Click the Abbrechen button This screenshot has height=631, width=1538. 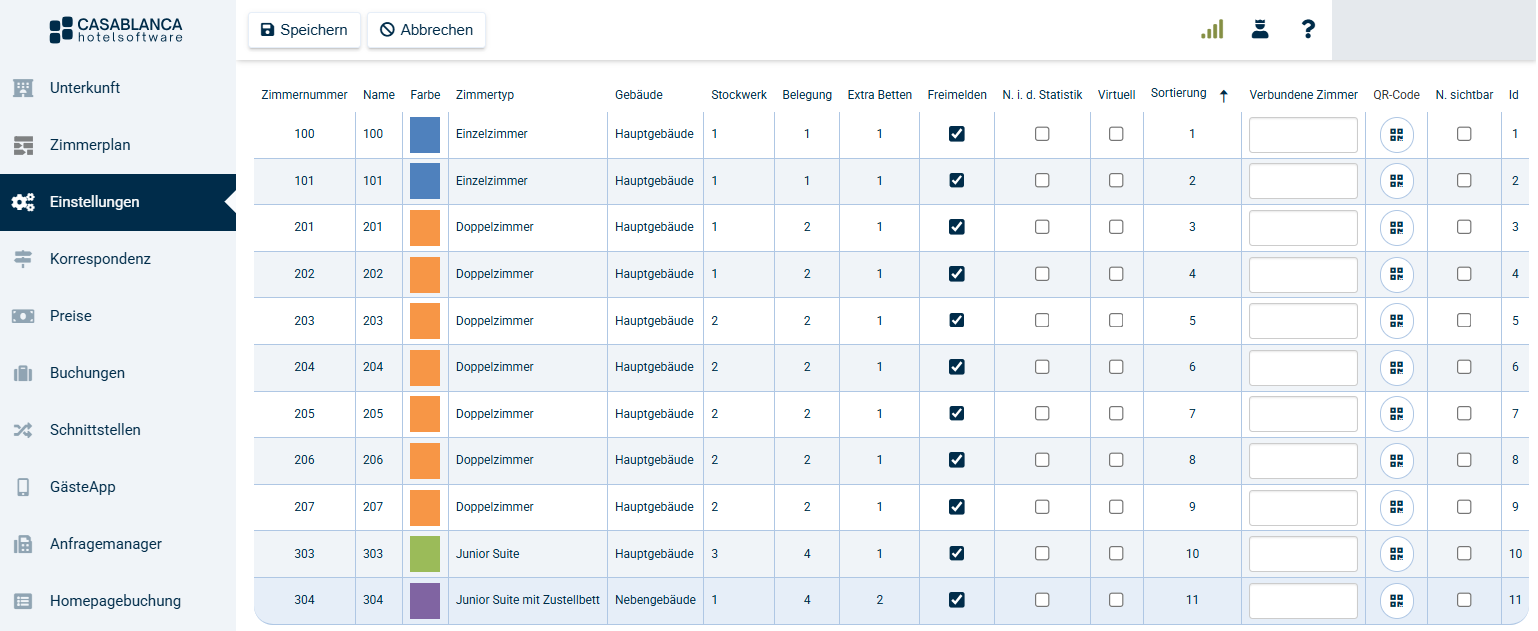[x=426, y=30]
